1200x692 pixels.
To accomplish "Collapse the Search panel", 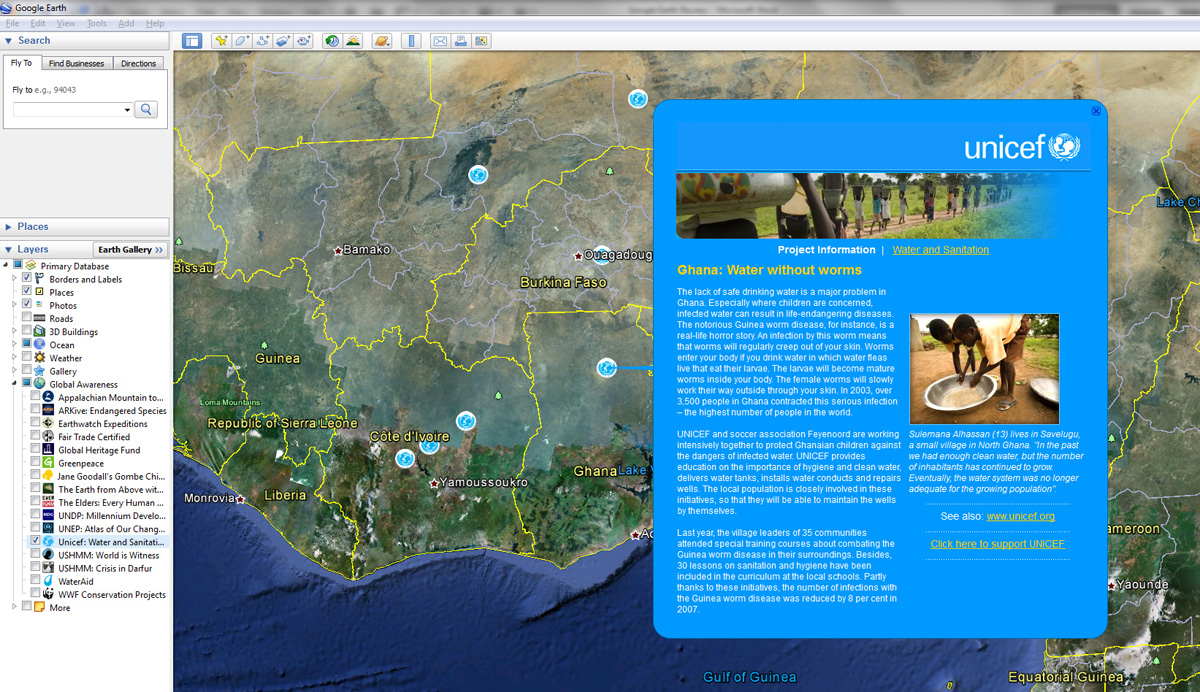I will [9, 41].
